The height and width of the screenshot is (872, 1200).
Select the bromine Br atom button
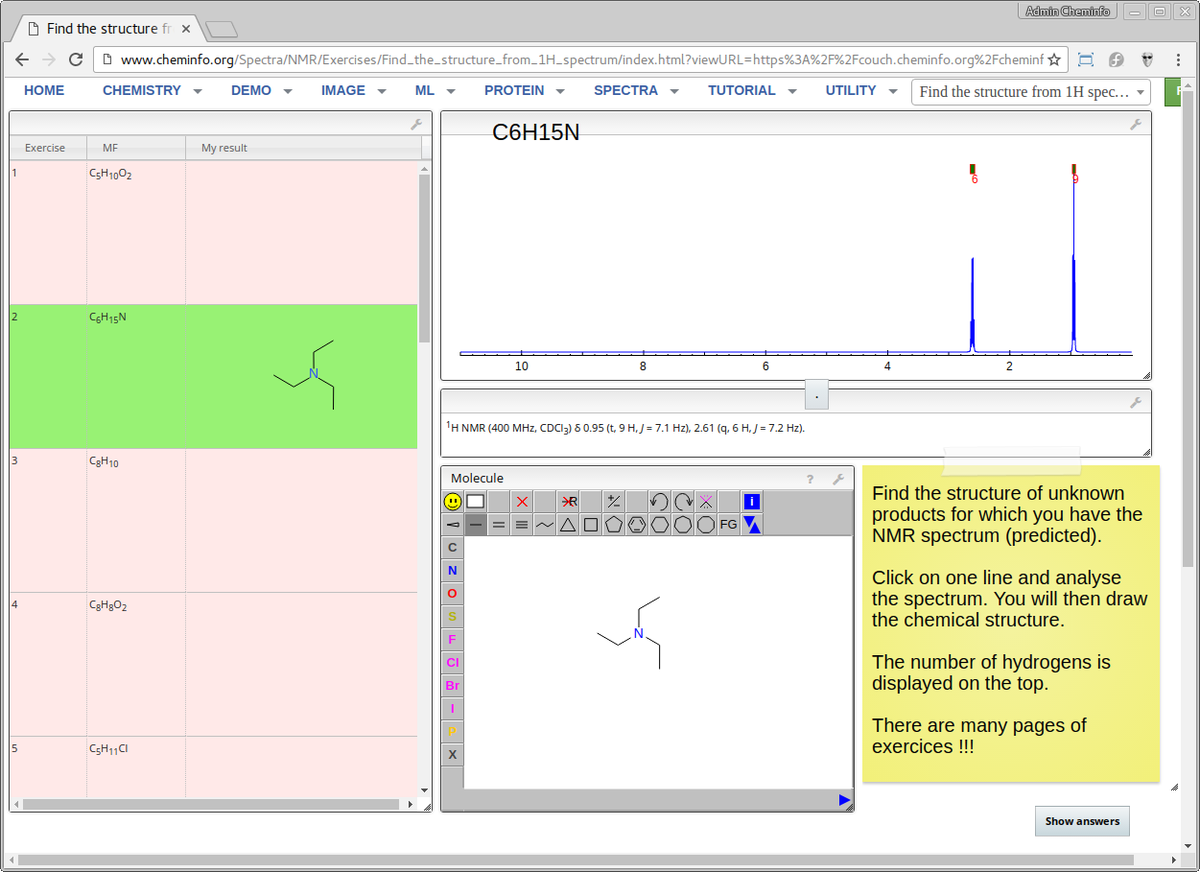pos(453,685)
